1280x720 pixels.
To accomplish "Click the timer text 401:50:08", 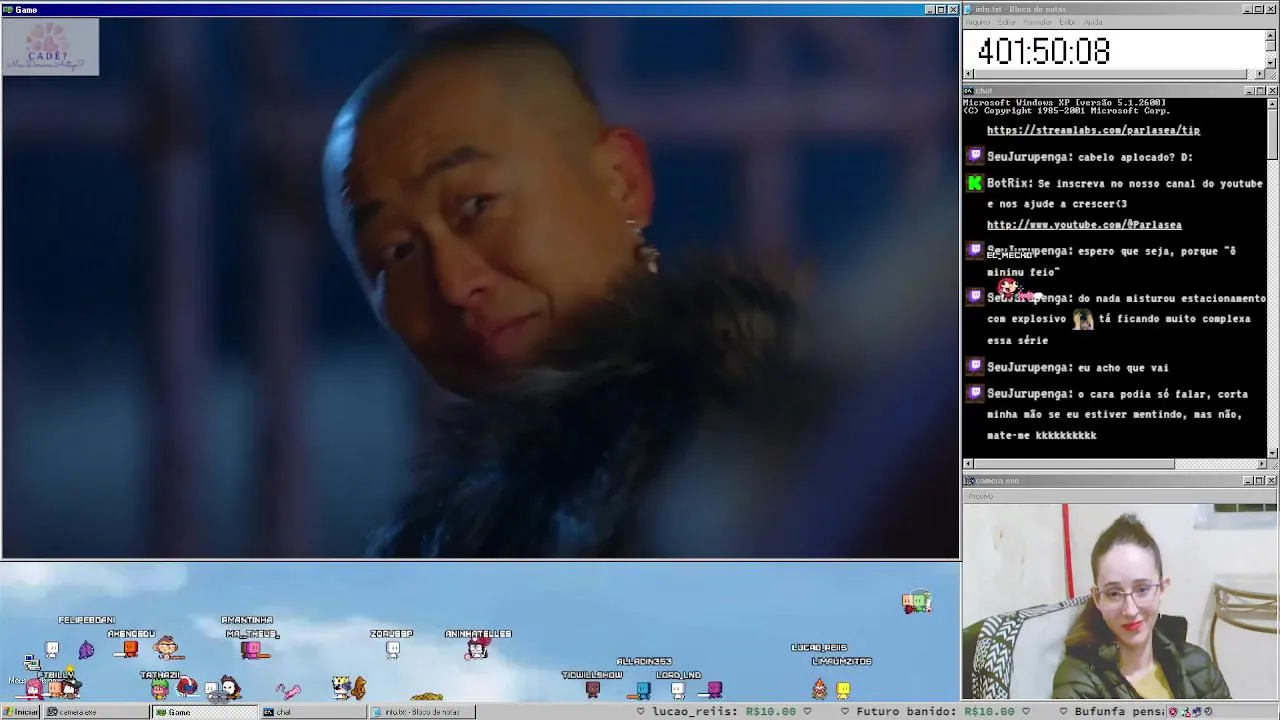I will (1043, 52).
